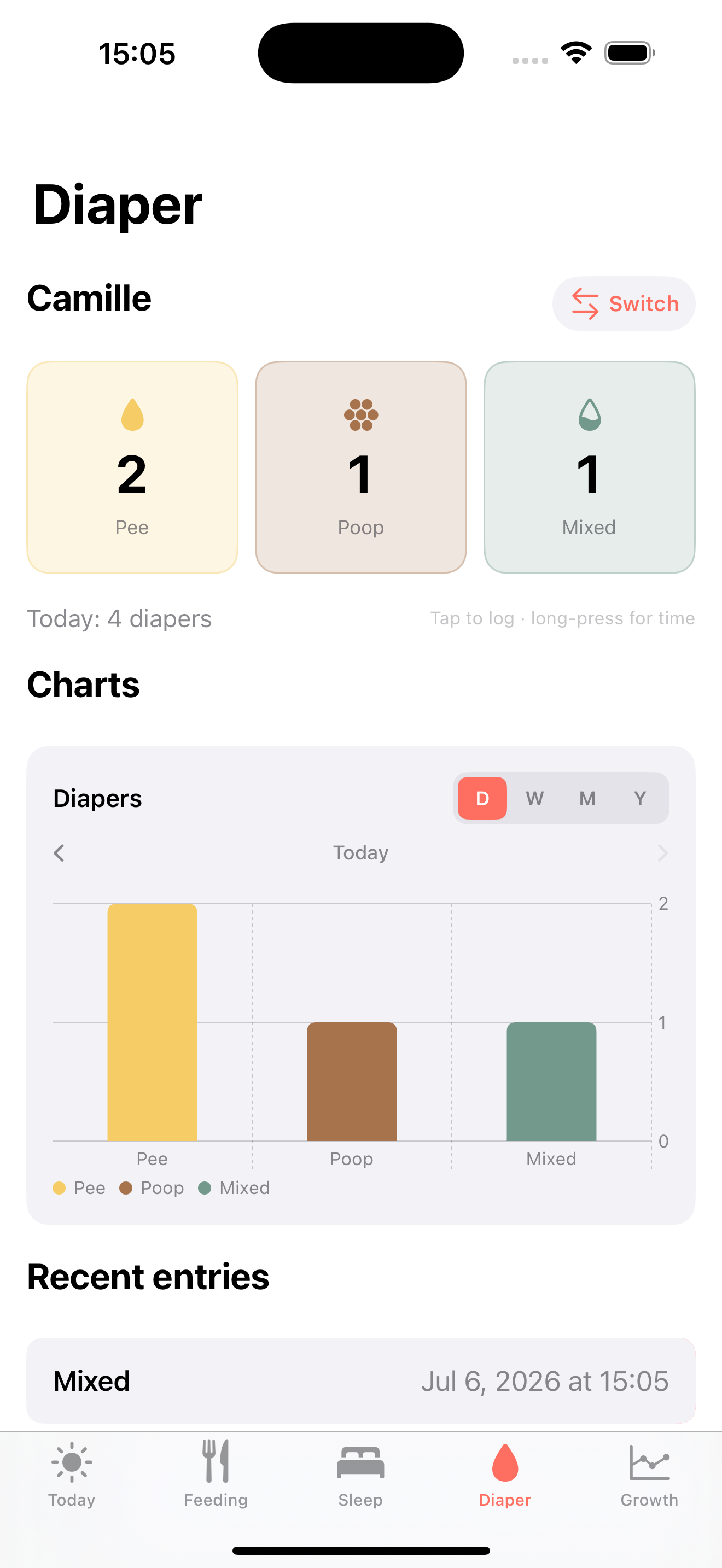Image resolution: width=722 pixels, height=1568 pixels.
Task: Log a Pee diaper card
Action: click(132, 467)
